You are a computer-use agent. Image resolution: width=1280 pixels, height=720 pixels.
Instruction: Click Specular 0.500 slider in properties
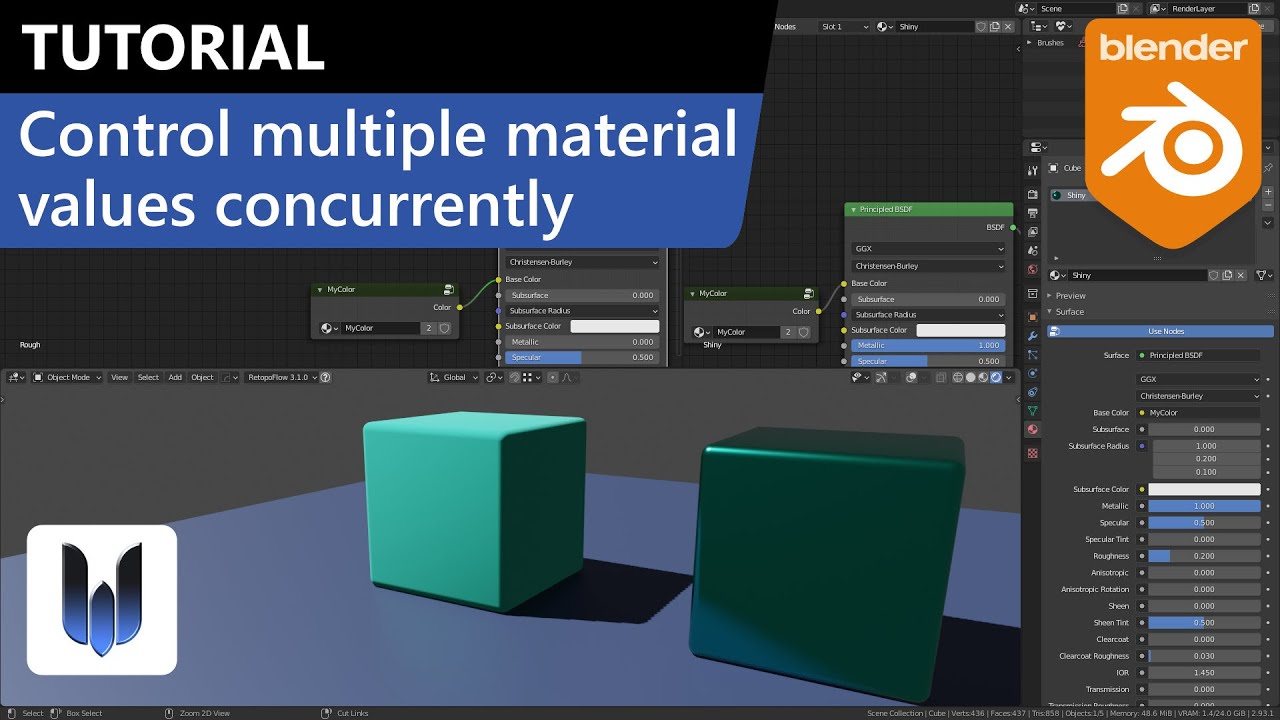click(x=1204, y=523)
